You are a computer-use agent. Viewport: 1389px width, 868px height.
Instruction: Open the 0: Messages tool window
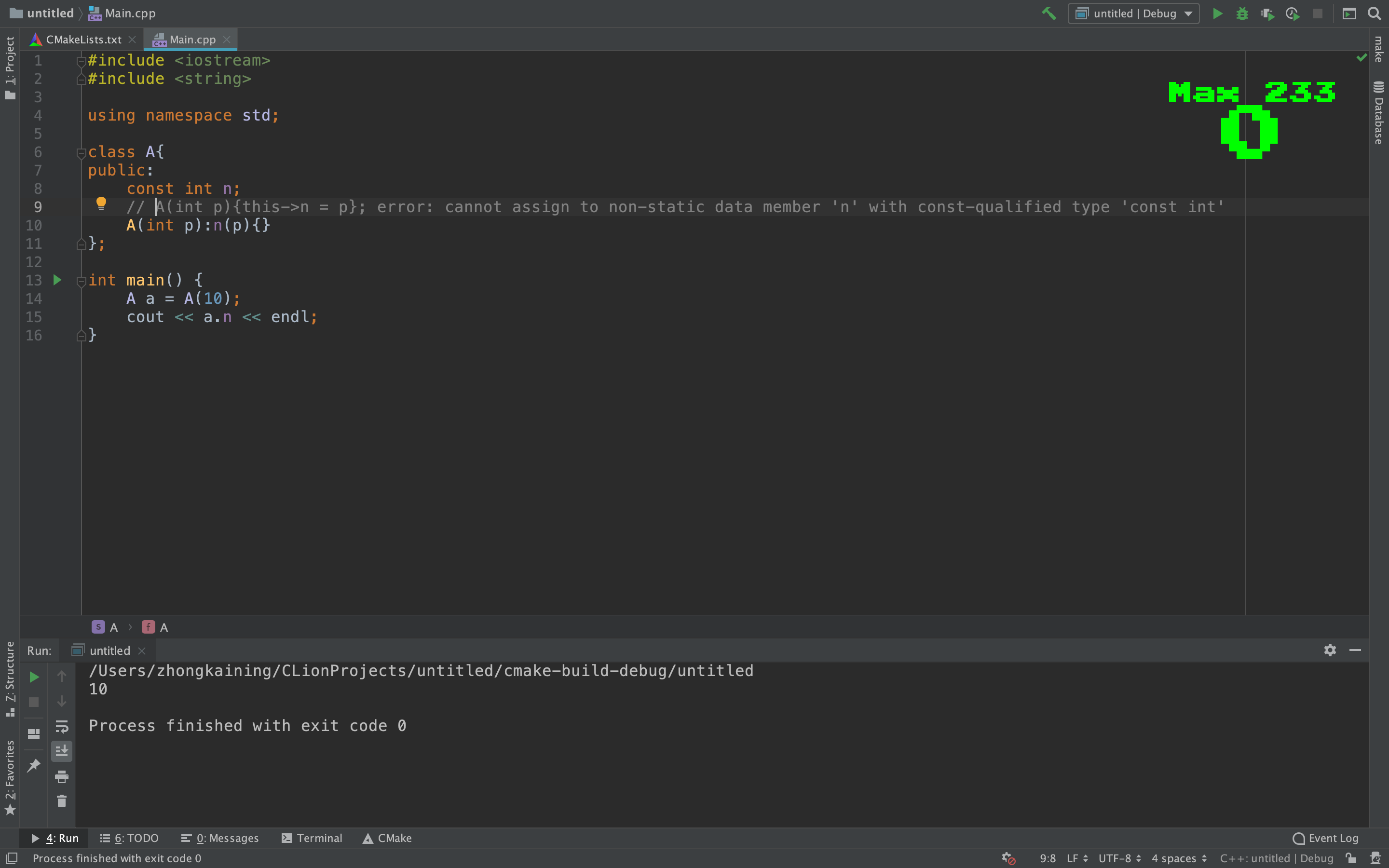click(x=220, y=838)
